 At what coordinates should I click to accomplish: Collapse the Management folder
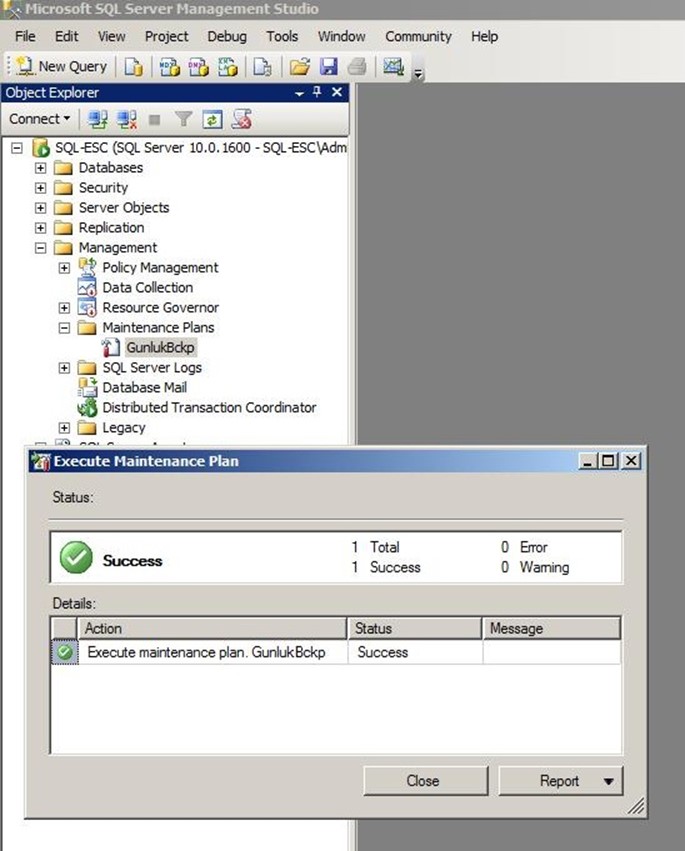coord(40,248)
